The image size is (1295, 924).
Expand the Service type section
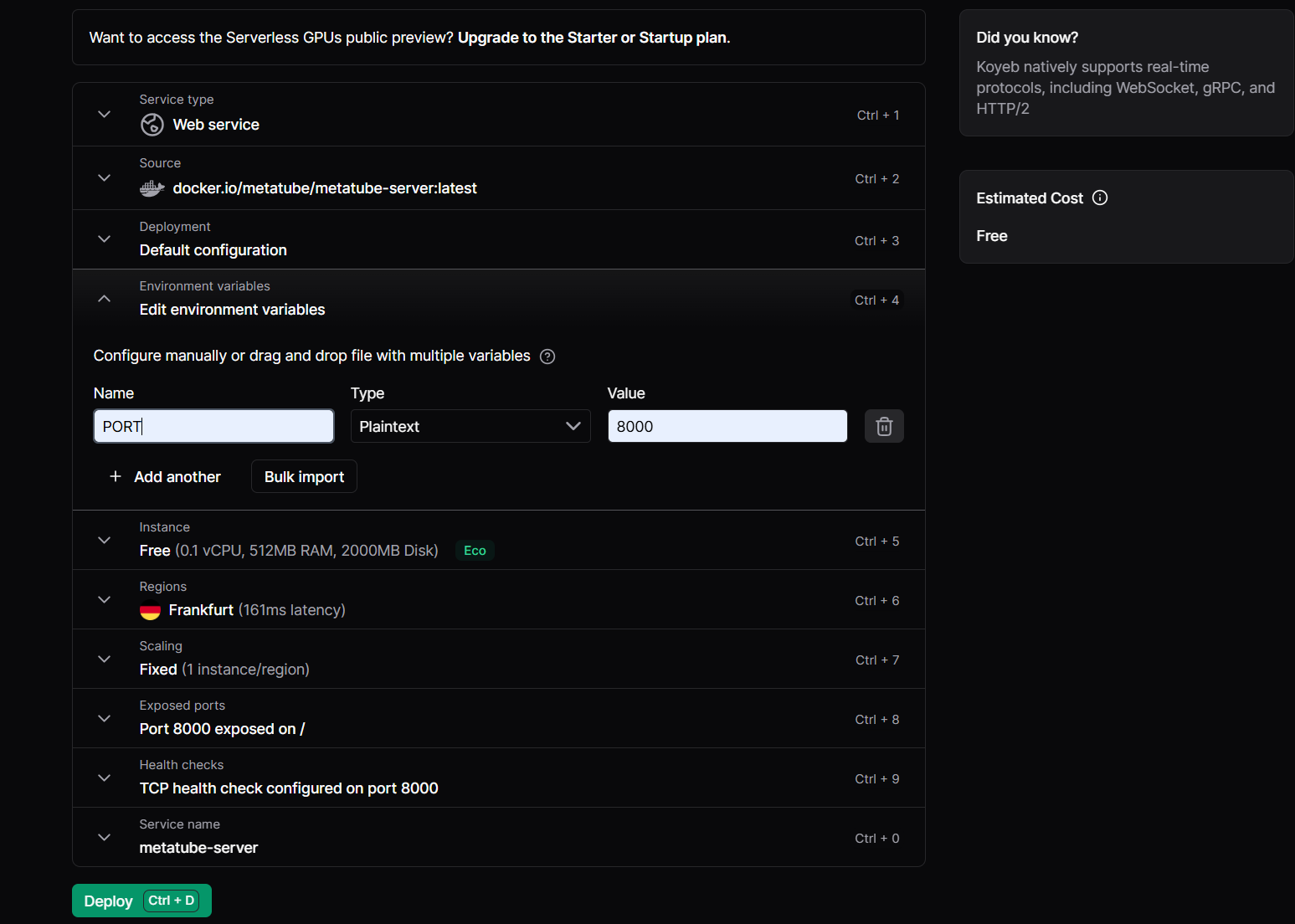click(x=104, y=114)
